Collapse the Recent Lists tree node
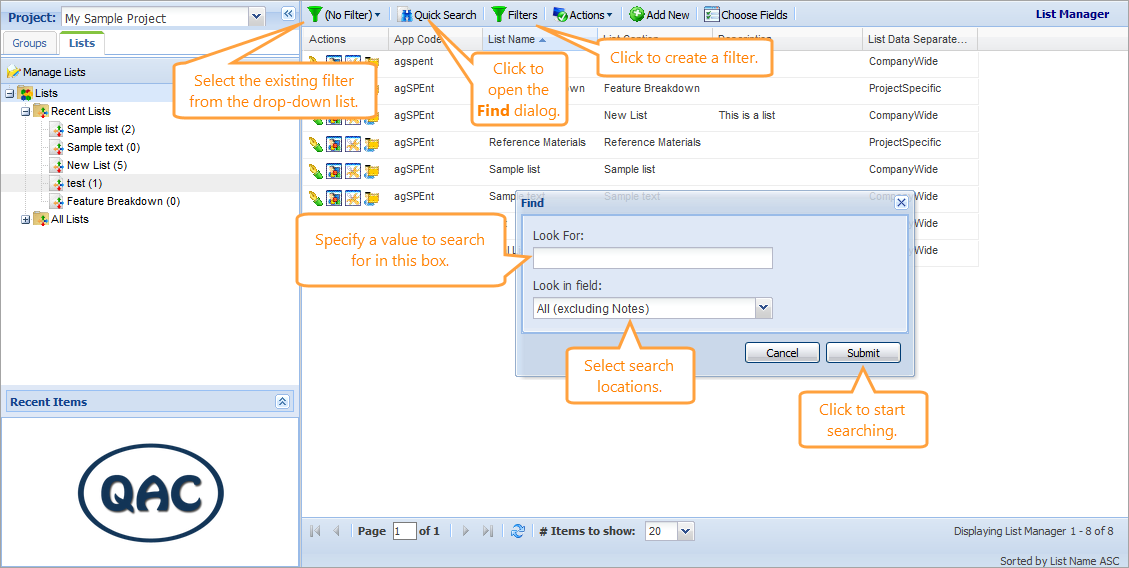This screenshot has width=1129, height=568. pyautogui.click(x=25, y=112)
